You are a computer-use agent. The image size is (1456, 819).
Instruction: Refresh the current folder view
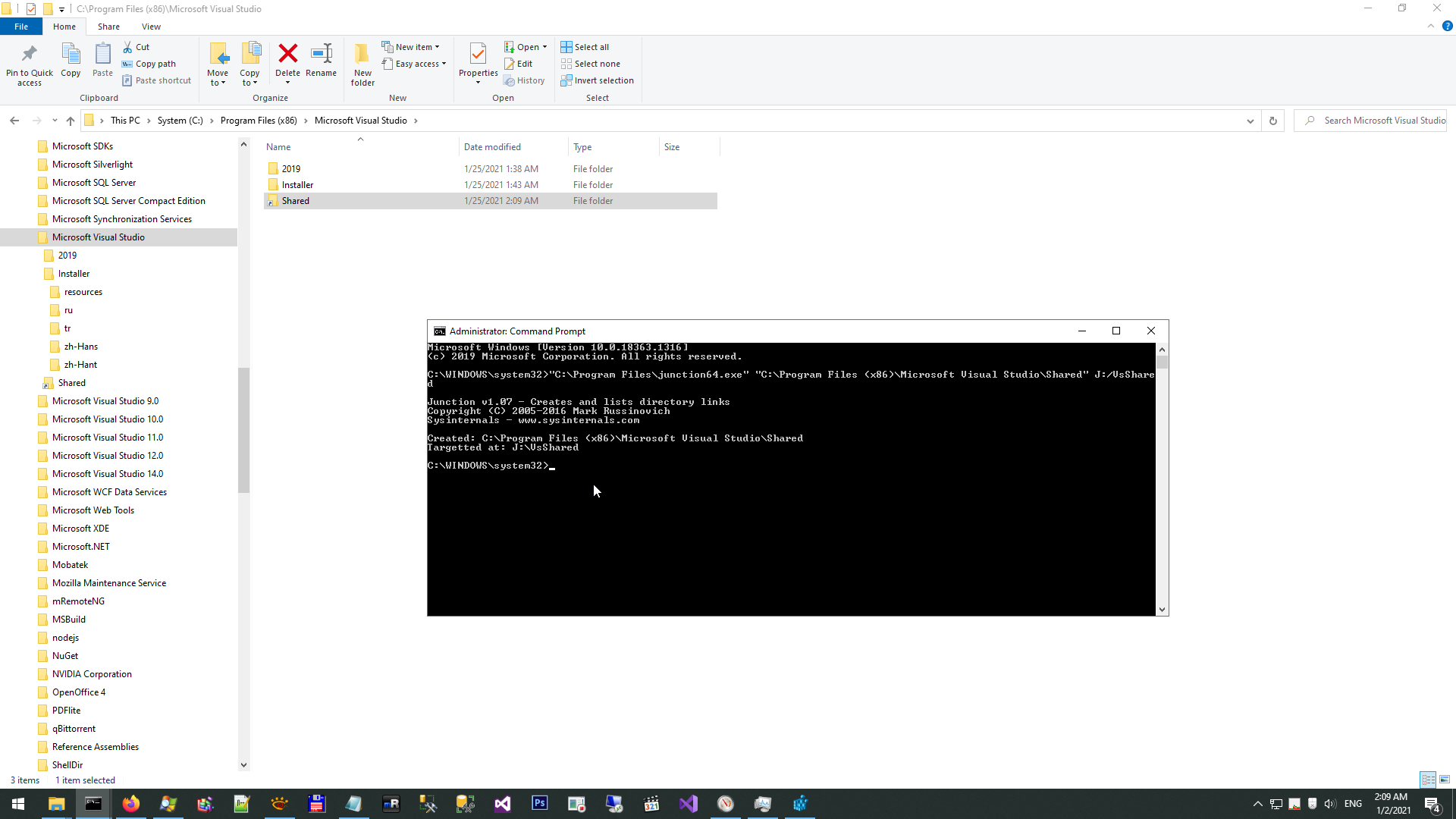pyautogui.click(x=1273, y=121)
